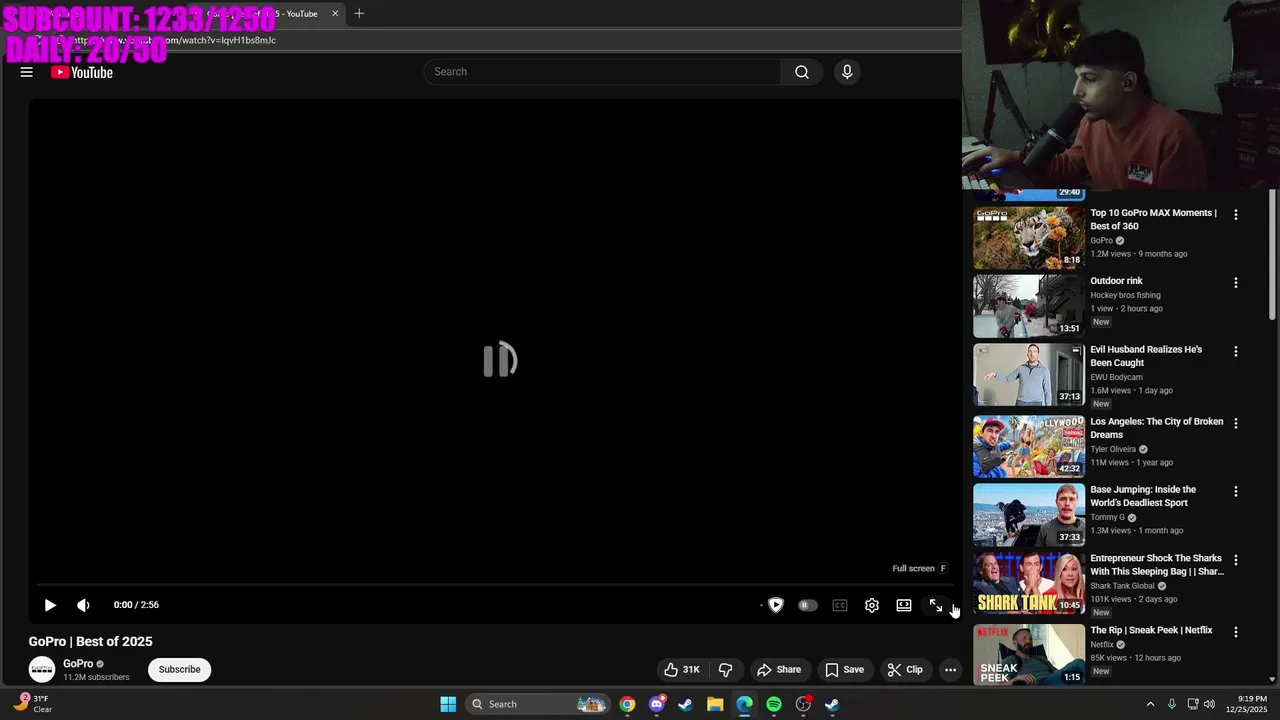Open Top 10 GoPro MAX Moments video
This screenshot has height=720, width=1280.
tap(1153, 219)
